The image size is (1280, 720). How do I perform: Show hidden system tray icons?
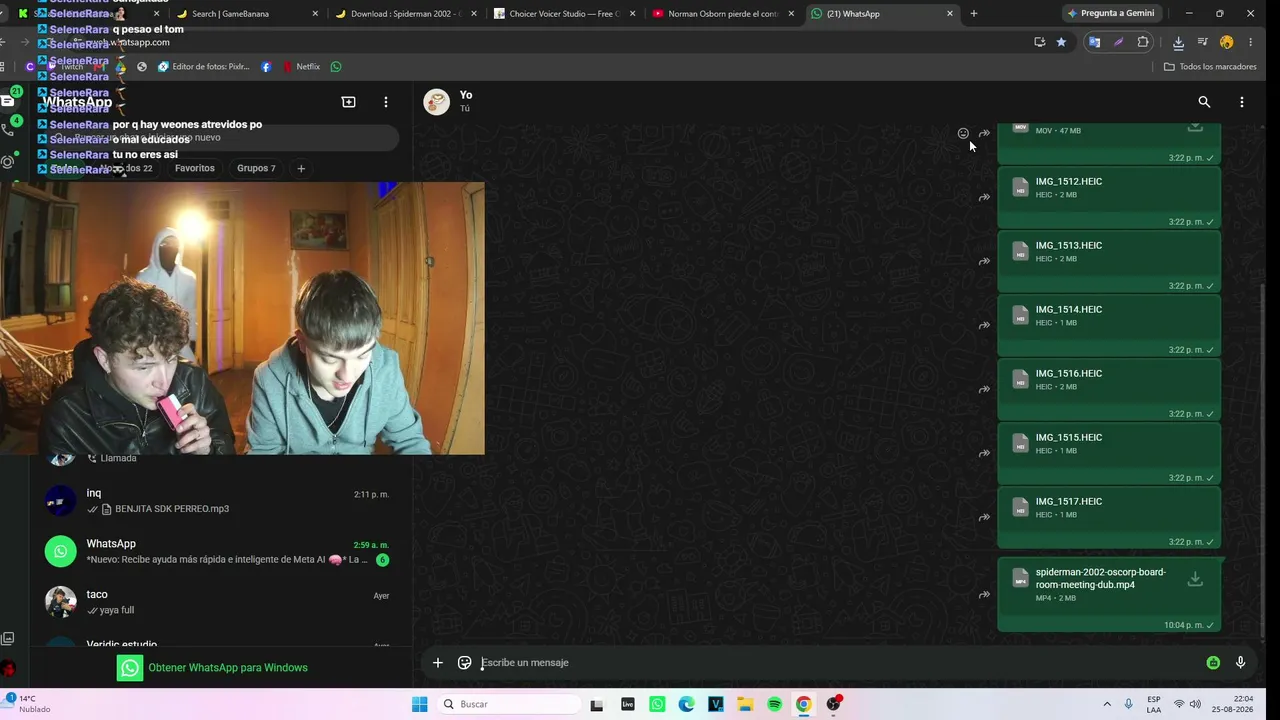coord(1107,704)
